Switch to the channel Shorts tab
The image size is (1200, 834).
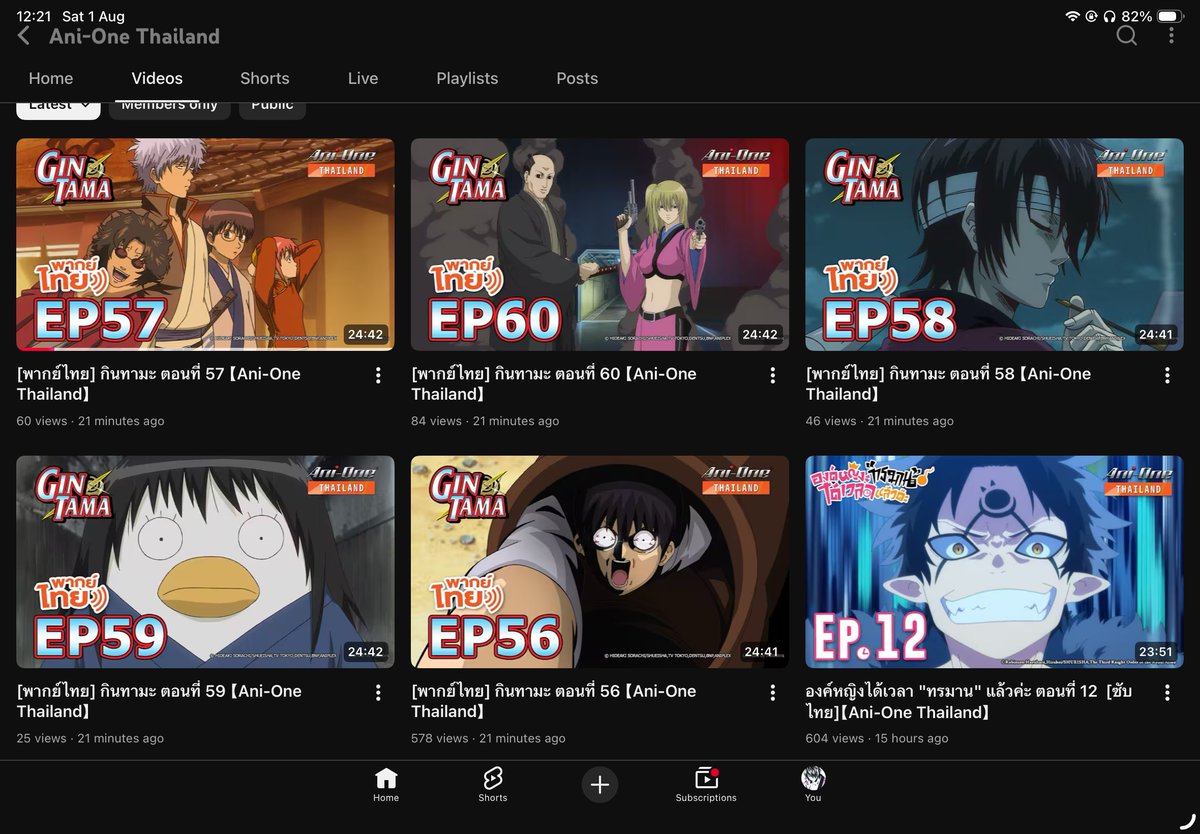265,78
